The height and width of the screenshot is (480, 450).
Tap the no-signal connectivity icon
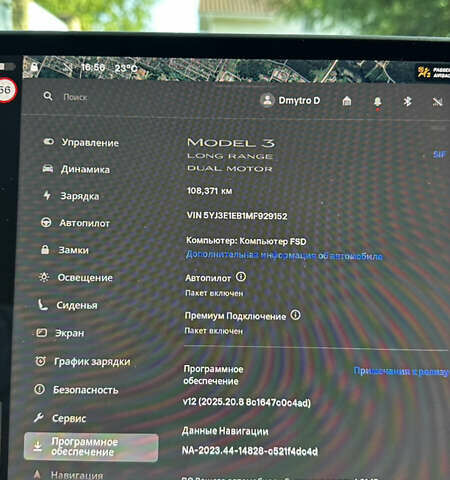(437, 102)
